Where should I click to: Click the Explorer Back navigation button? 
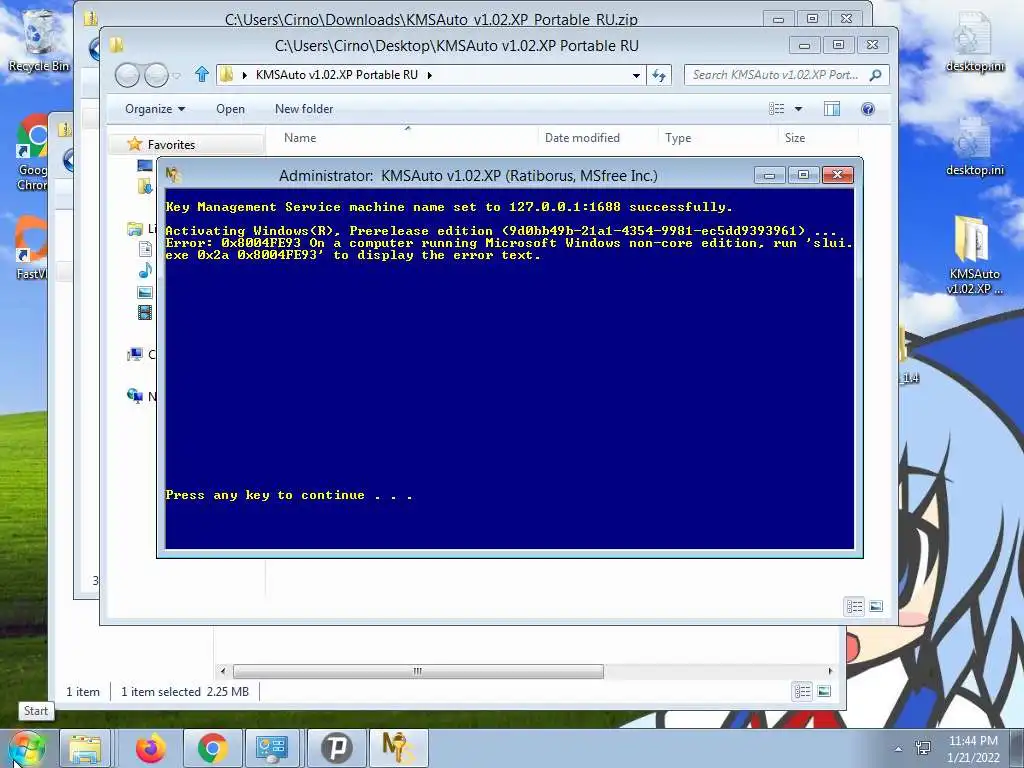pyautogui.click(x=127, y=76)
